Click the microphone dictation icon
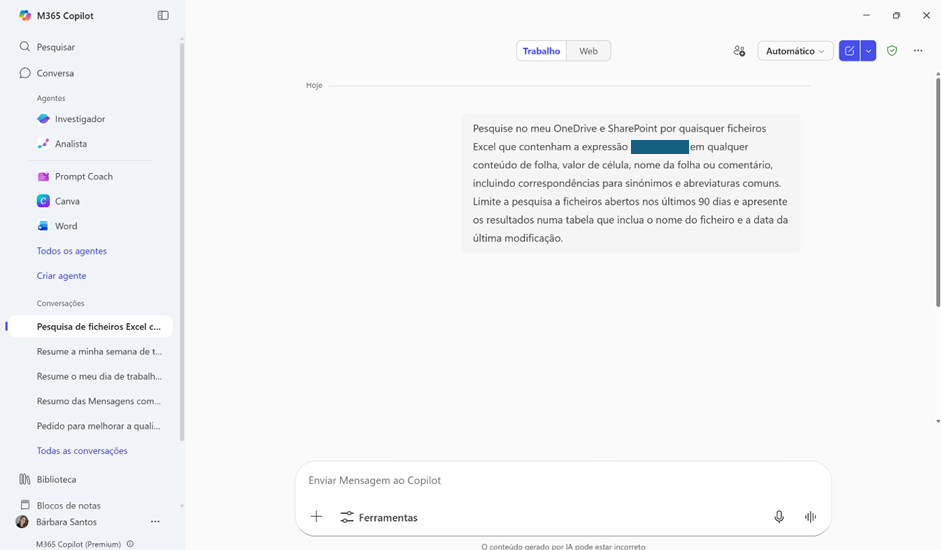The height and width of the screenshot is (550, 941). pos(779,517)
